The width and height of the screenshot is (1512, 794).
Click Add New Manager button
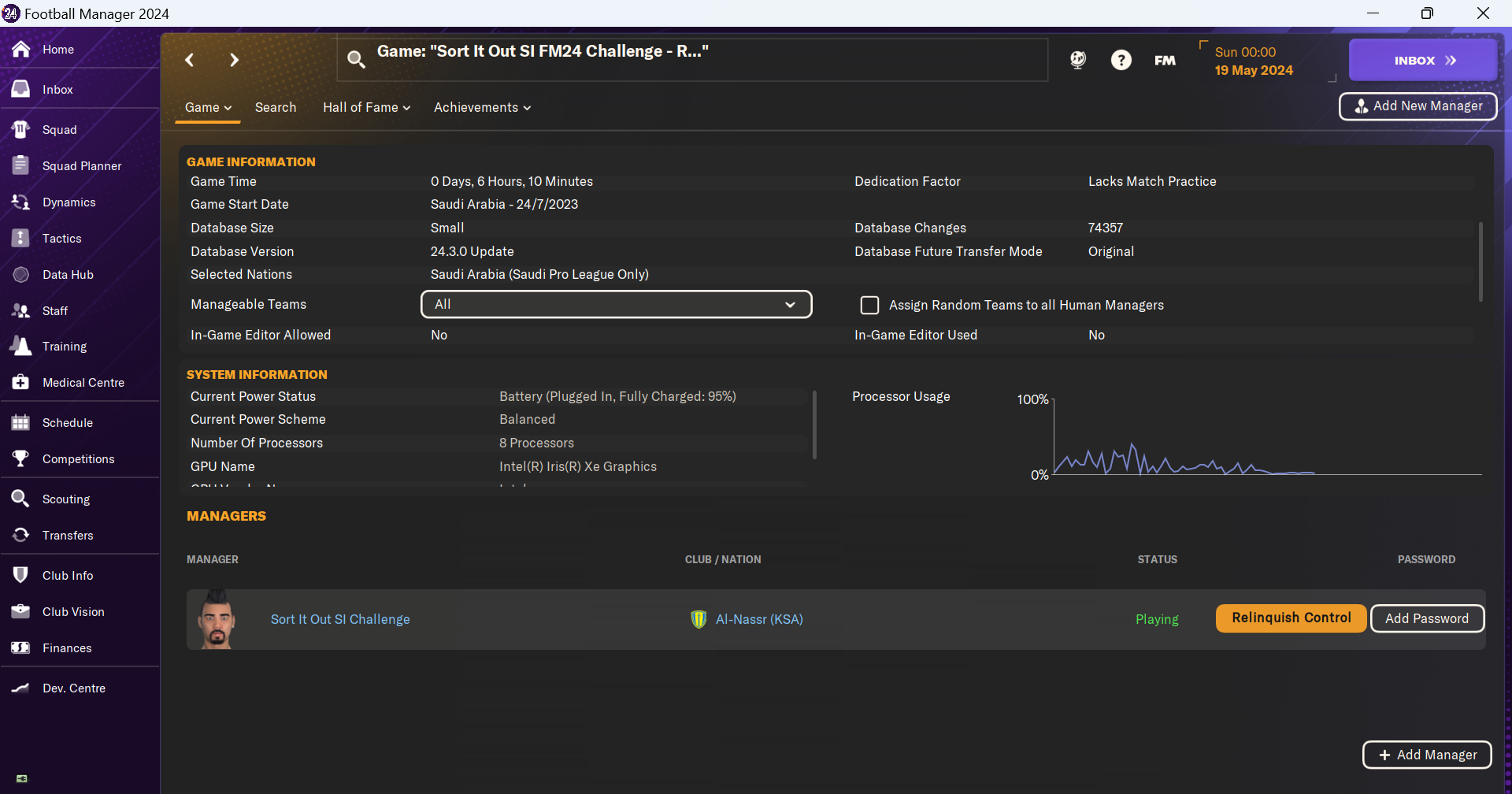tap(1418, 106)
